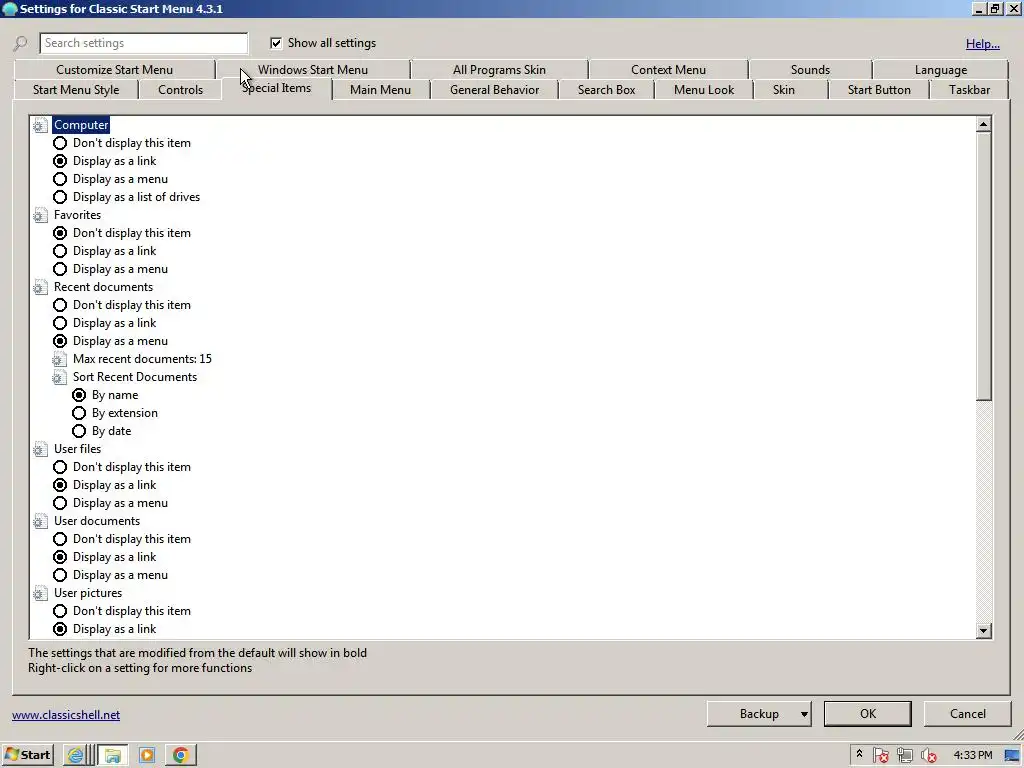
Task: Click the scroll up arrow
Action: pos(984,125)
